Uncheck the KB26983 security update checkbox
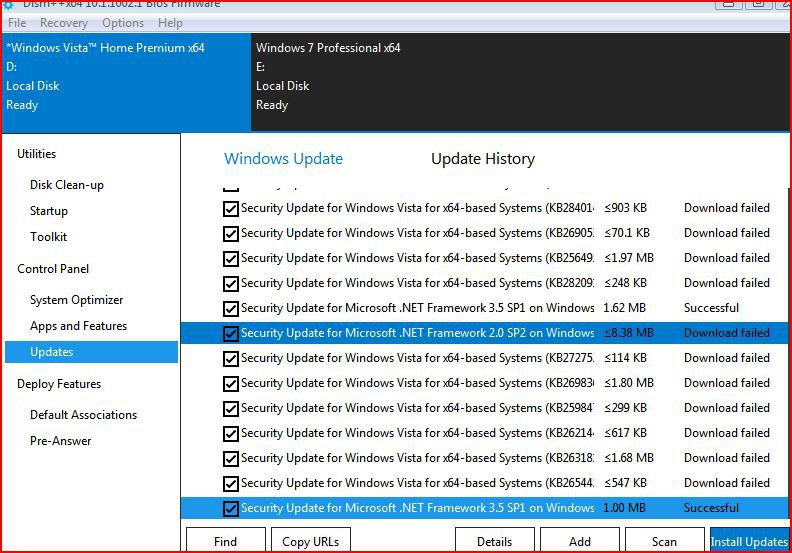This screenshot has height=553, width=792. tap(231, 384)
